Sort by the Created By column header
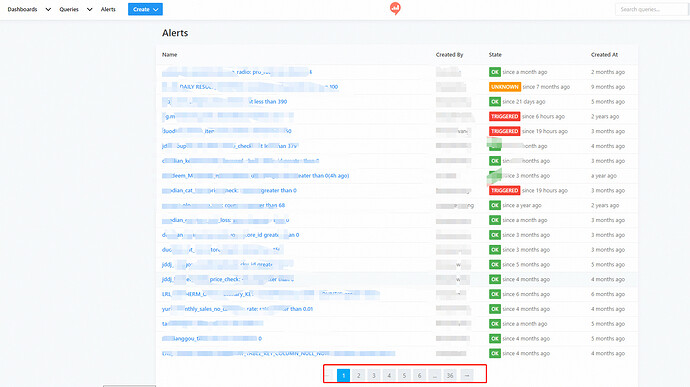Viewport: 690px width, 387px height. [x=449, y=55]
